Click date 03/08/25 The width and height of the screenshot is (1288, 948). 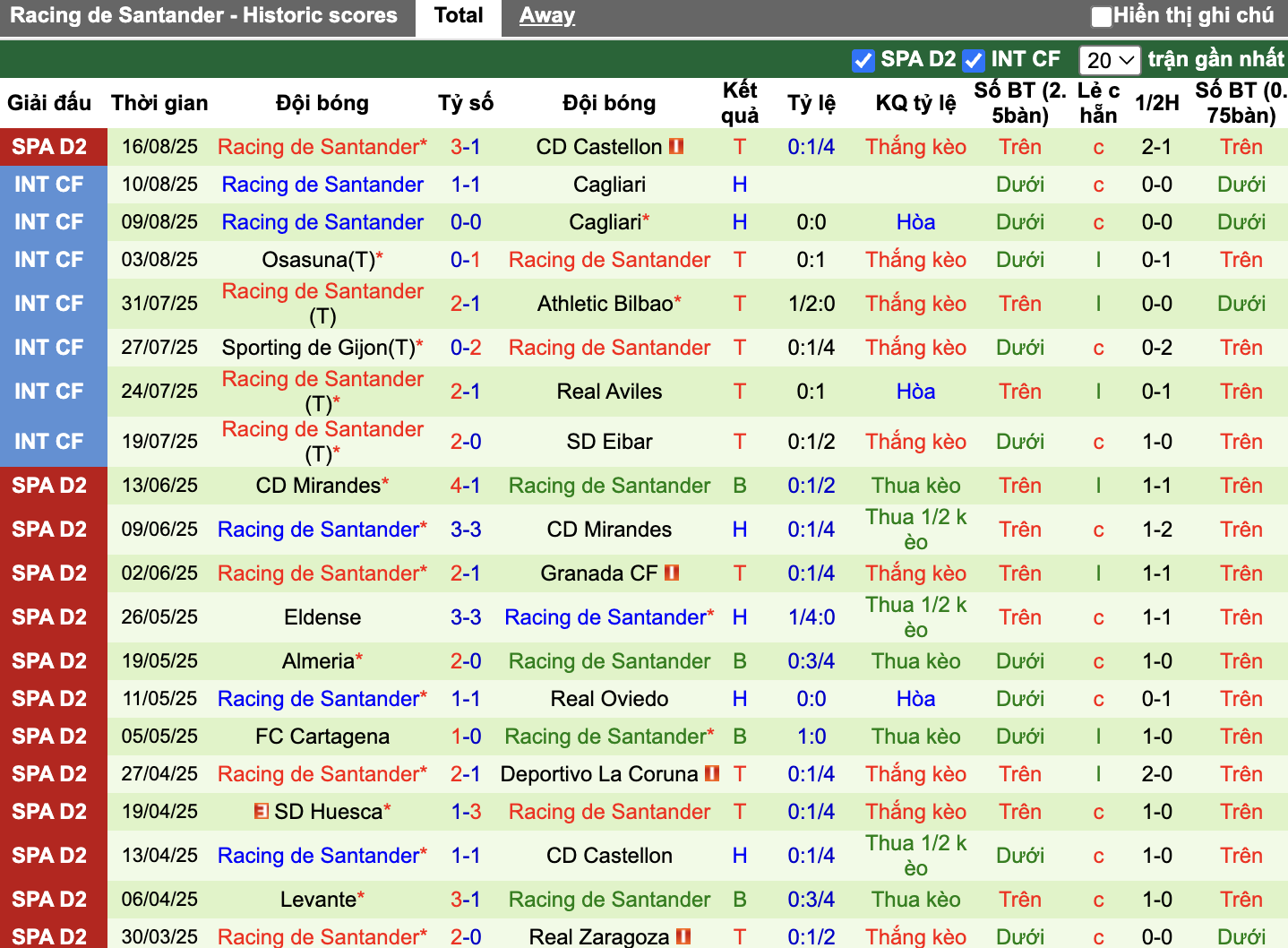[159, 260]
